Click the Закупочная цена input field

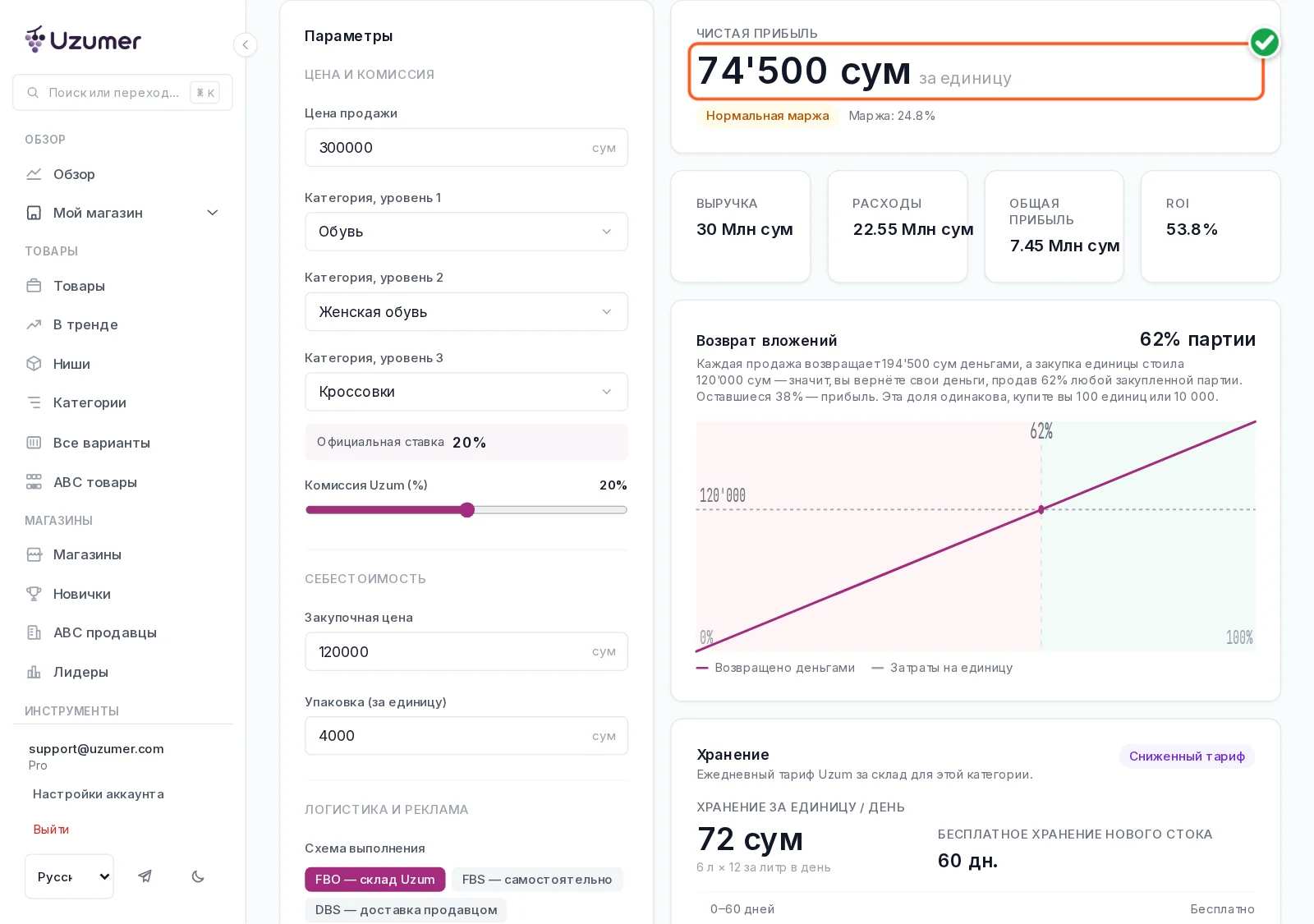466,652
